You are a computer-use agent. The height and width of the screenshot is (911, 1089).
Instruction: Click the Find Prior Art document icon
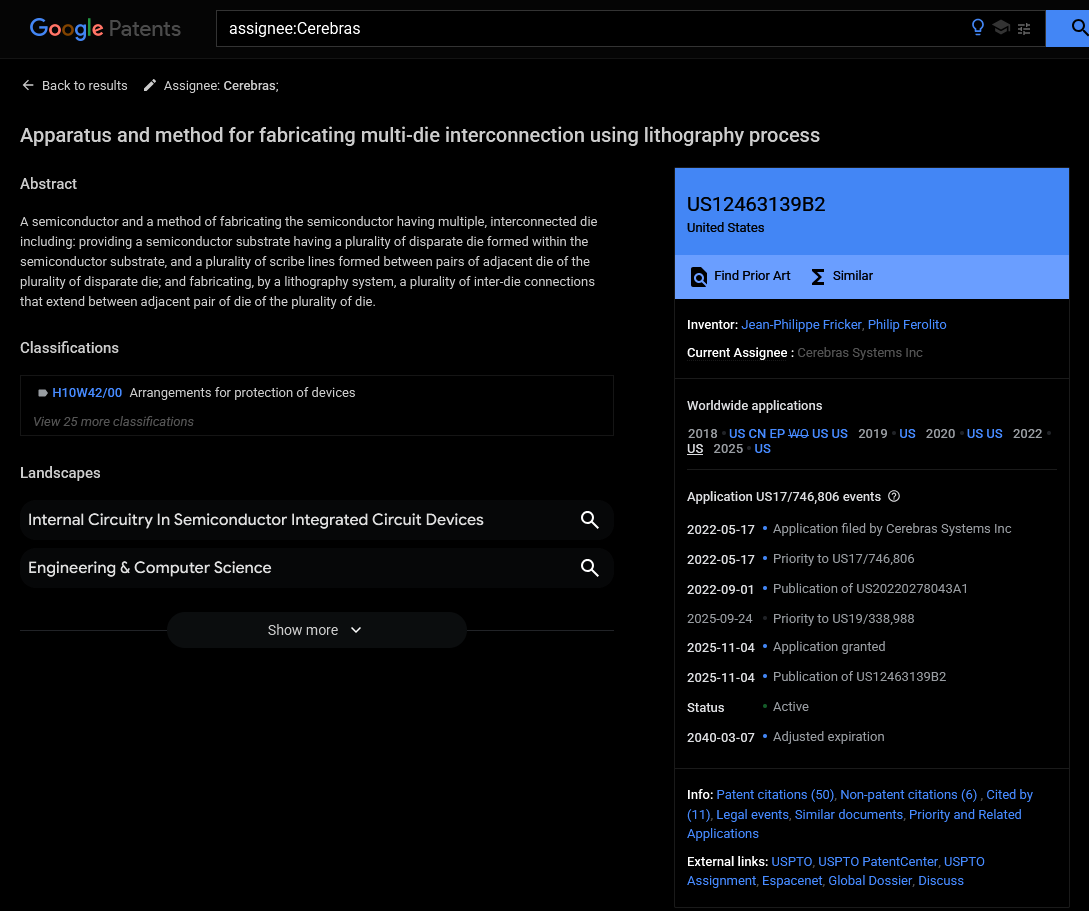[x=698, y=276]
